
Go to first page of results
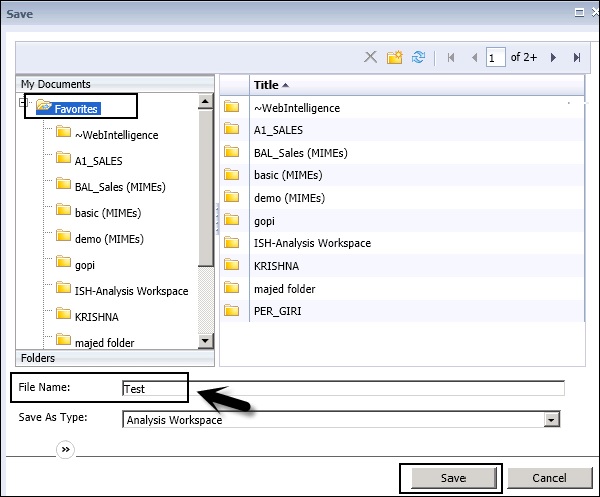[451, 58]
